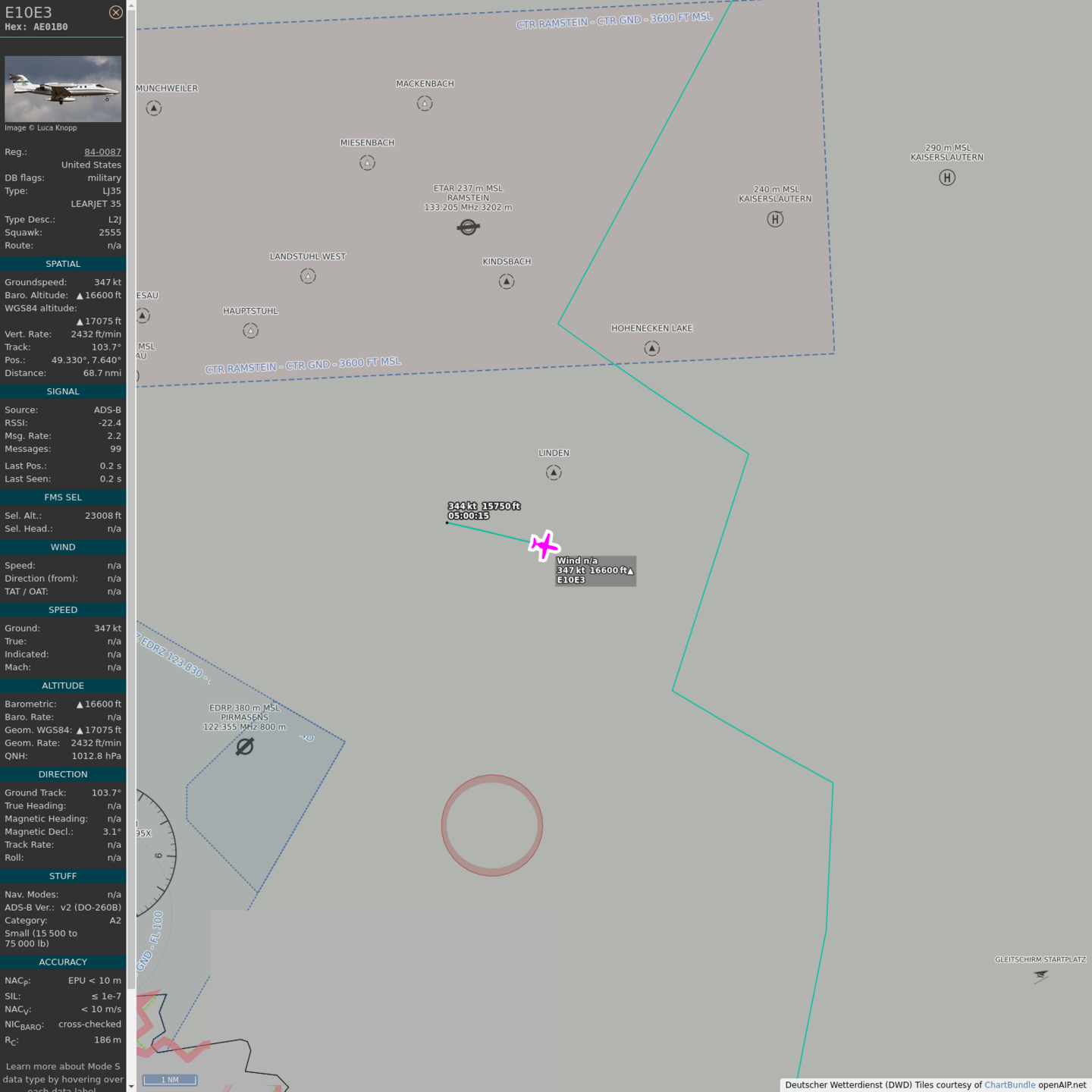This screenshot has height=1092, width=1092.
Task: Click the Kindsbach waypoint marker
Action: 507,282
